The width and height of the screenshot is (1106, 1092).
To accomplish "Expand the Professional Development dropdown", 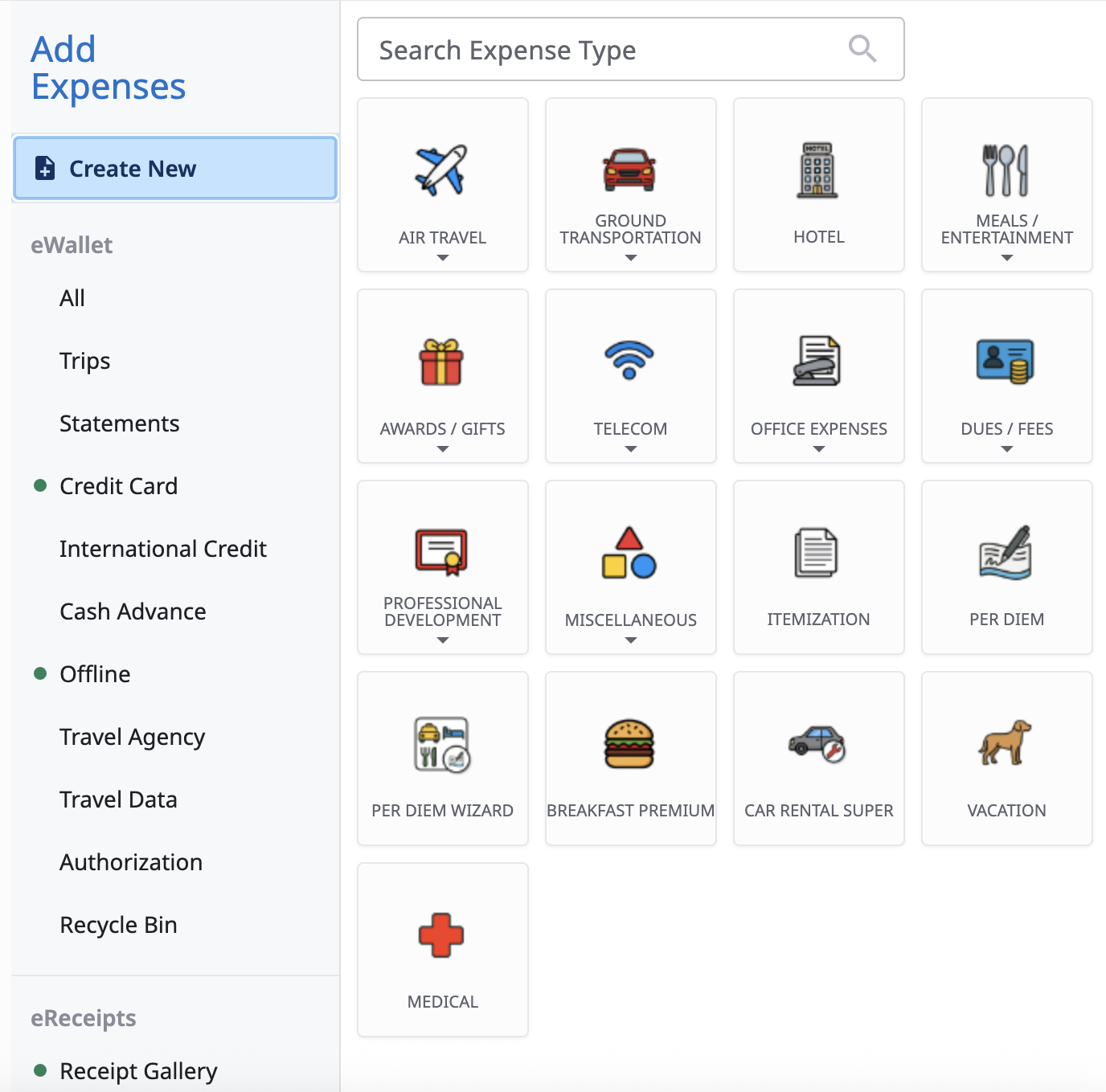I will coord(442,640).
